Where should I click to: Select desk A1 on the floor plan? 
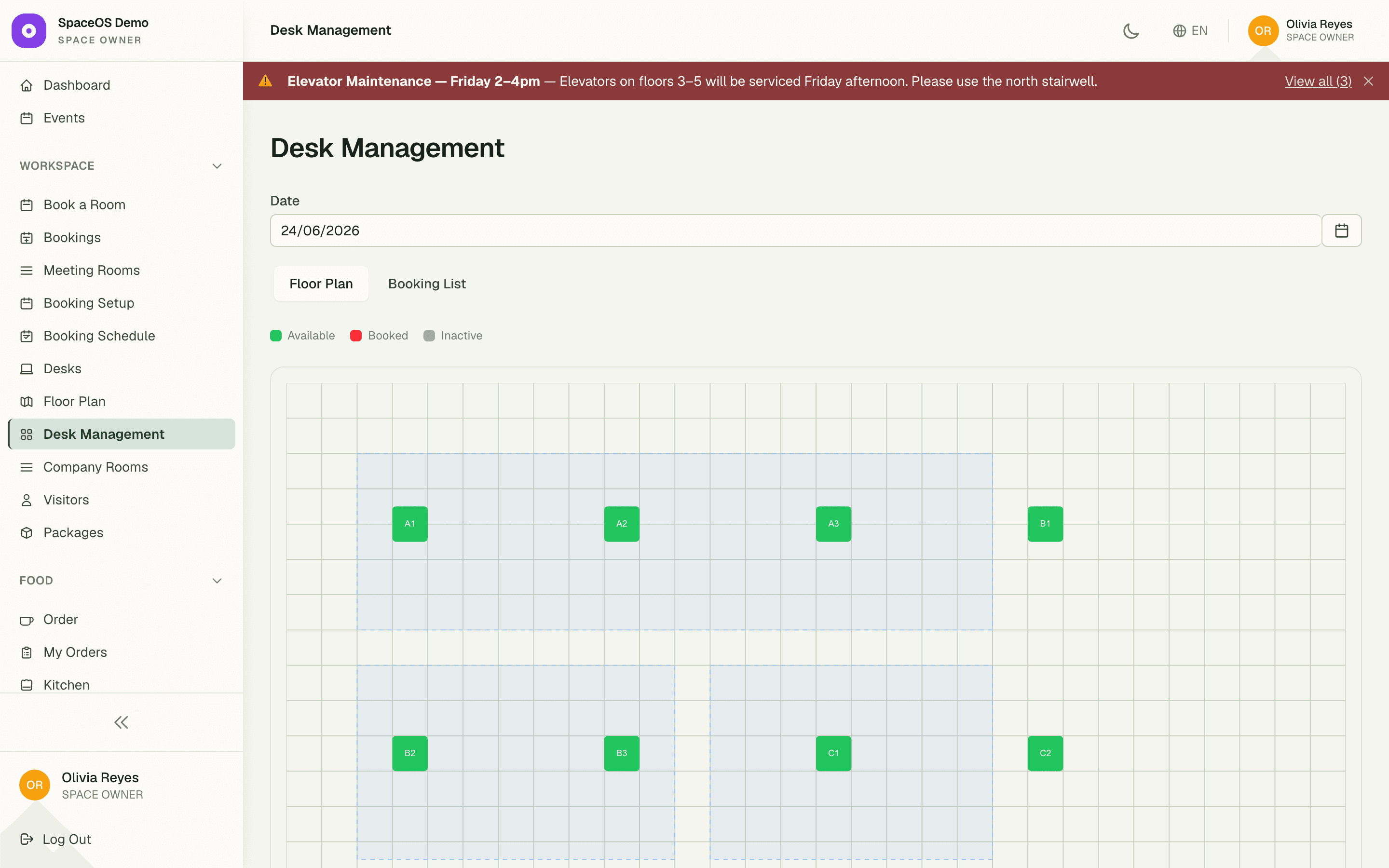410,524
